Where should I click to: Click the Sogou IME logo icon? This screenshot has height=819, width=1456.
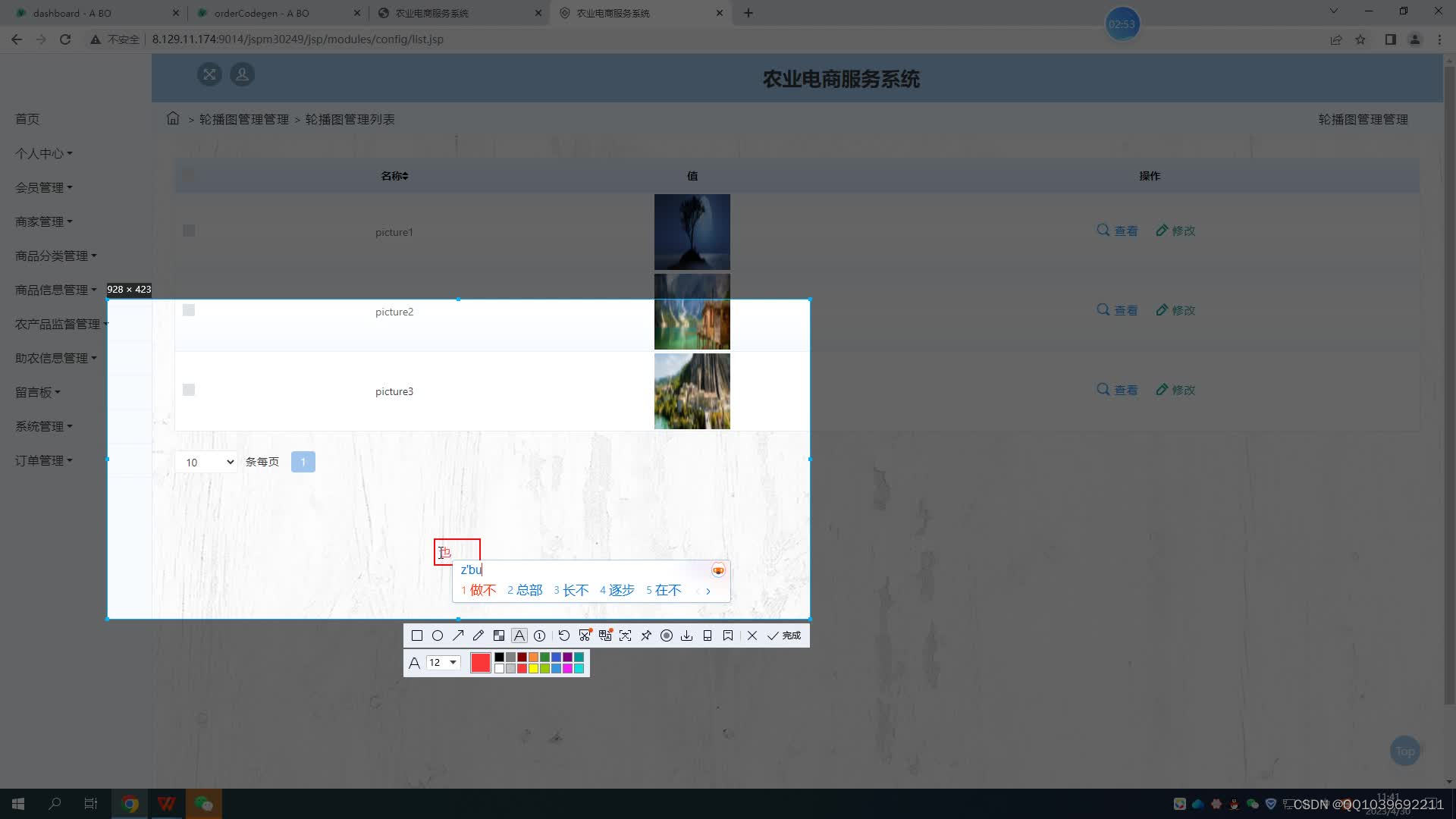click(718, 570)
